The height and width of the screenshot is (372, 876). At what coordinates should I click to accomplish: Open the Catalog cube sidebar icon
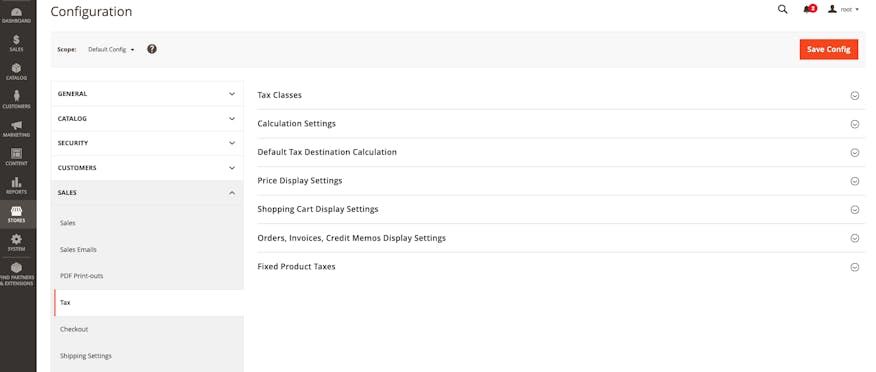[16, 71]
